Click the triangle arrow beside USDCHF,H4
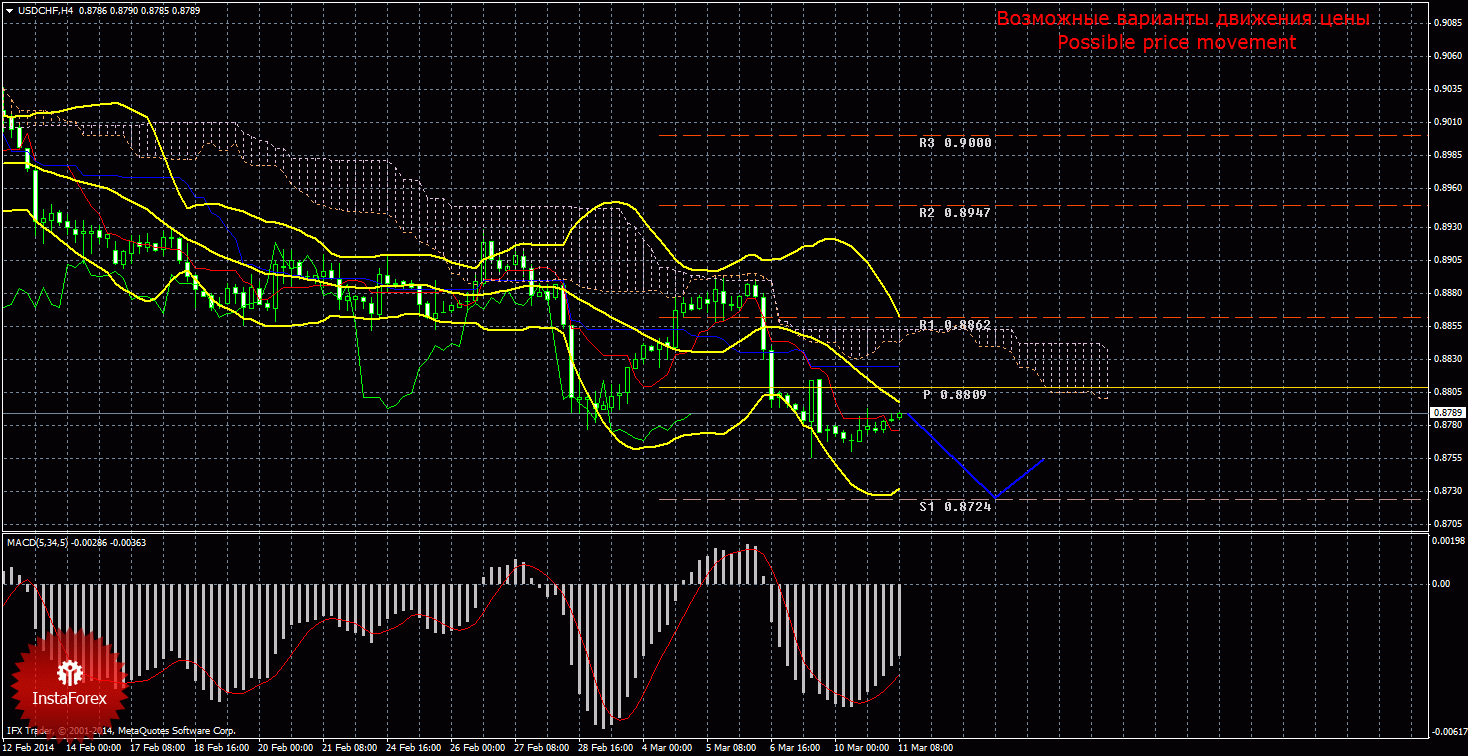The width and height of the screenshot is (1468, 756). (x=9, y=10)
